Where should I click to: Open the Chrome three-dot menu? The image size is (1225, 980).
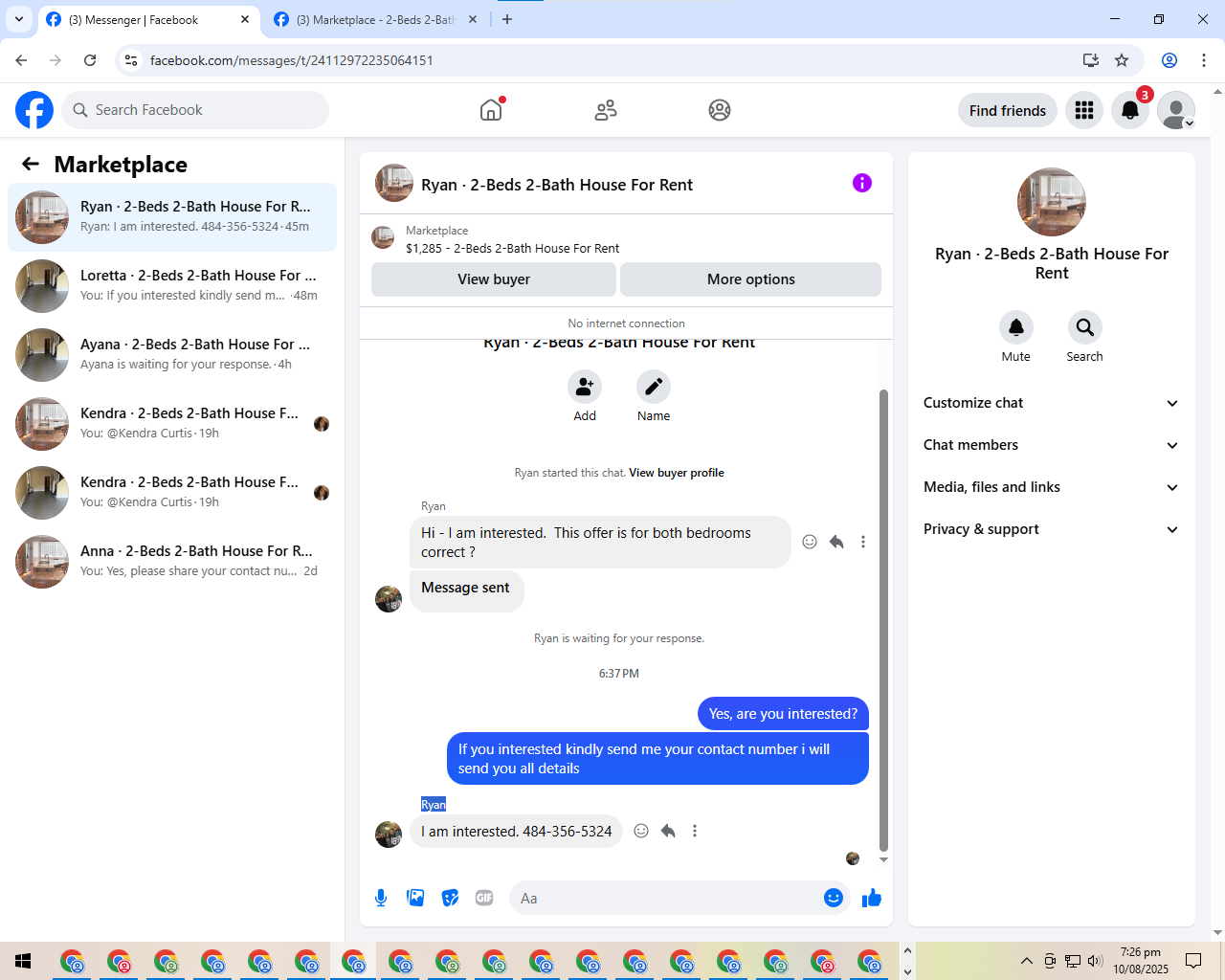coord(1204,60)
